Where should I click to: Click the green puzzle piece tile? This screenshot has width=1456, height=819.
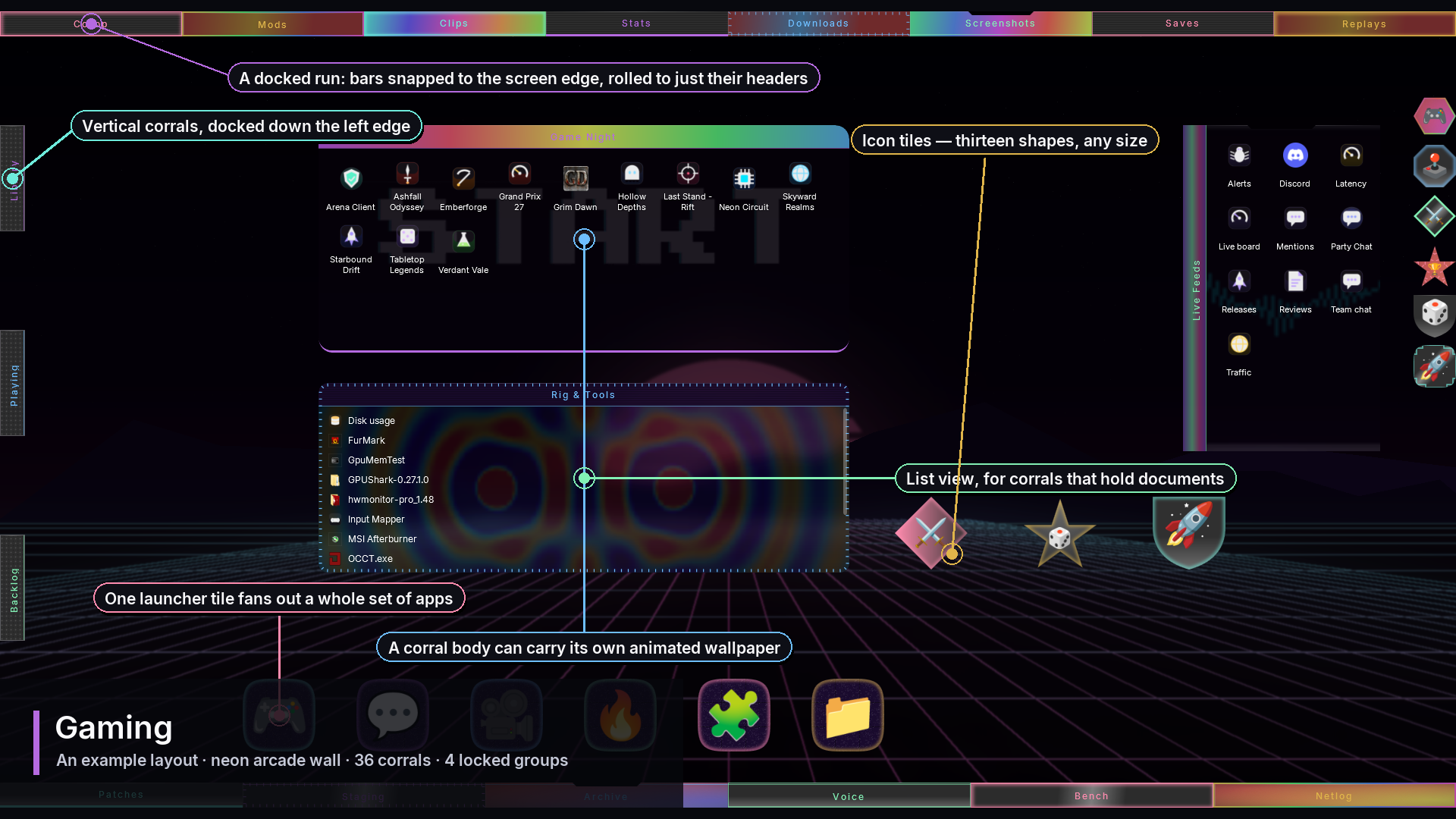click(733, 714)
